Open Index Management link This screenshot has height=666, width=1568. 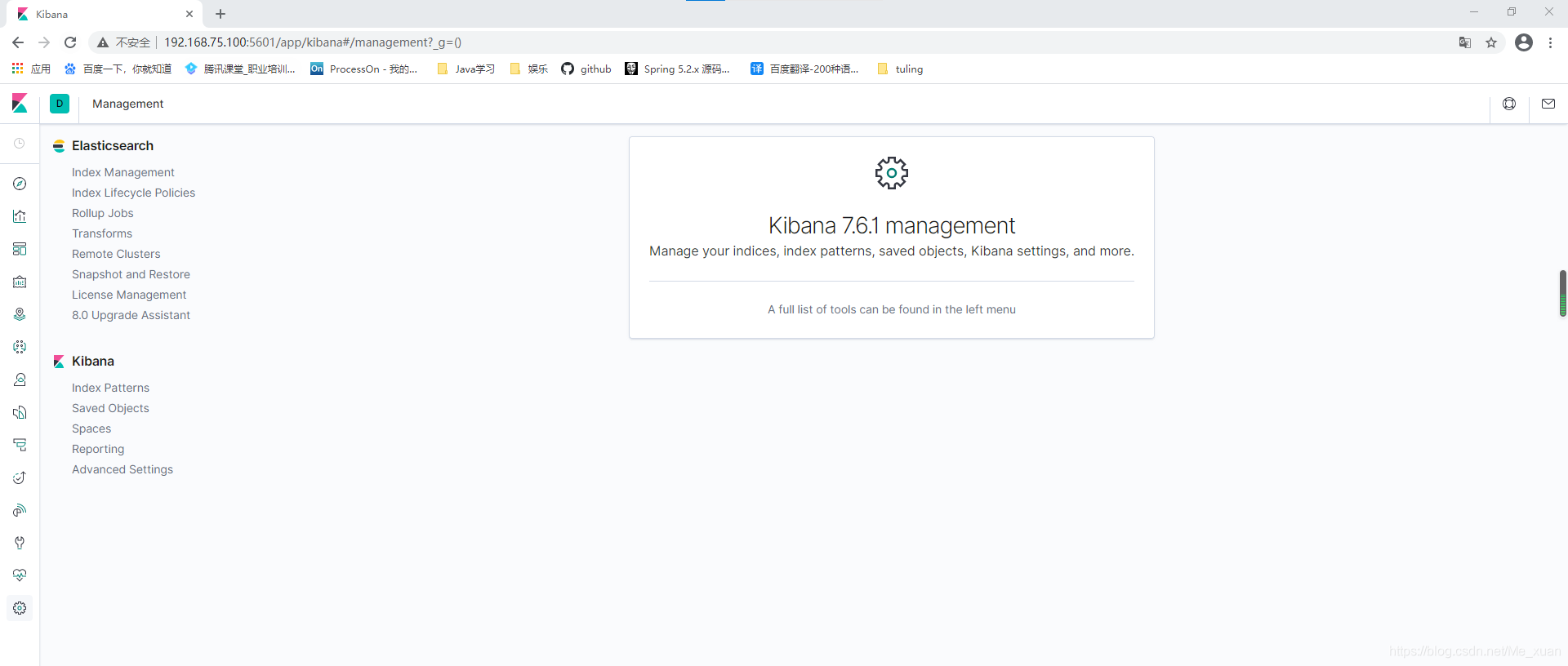pyautogui.click(x=123, y=172)
